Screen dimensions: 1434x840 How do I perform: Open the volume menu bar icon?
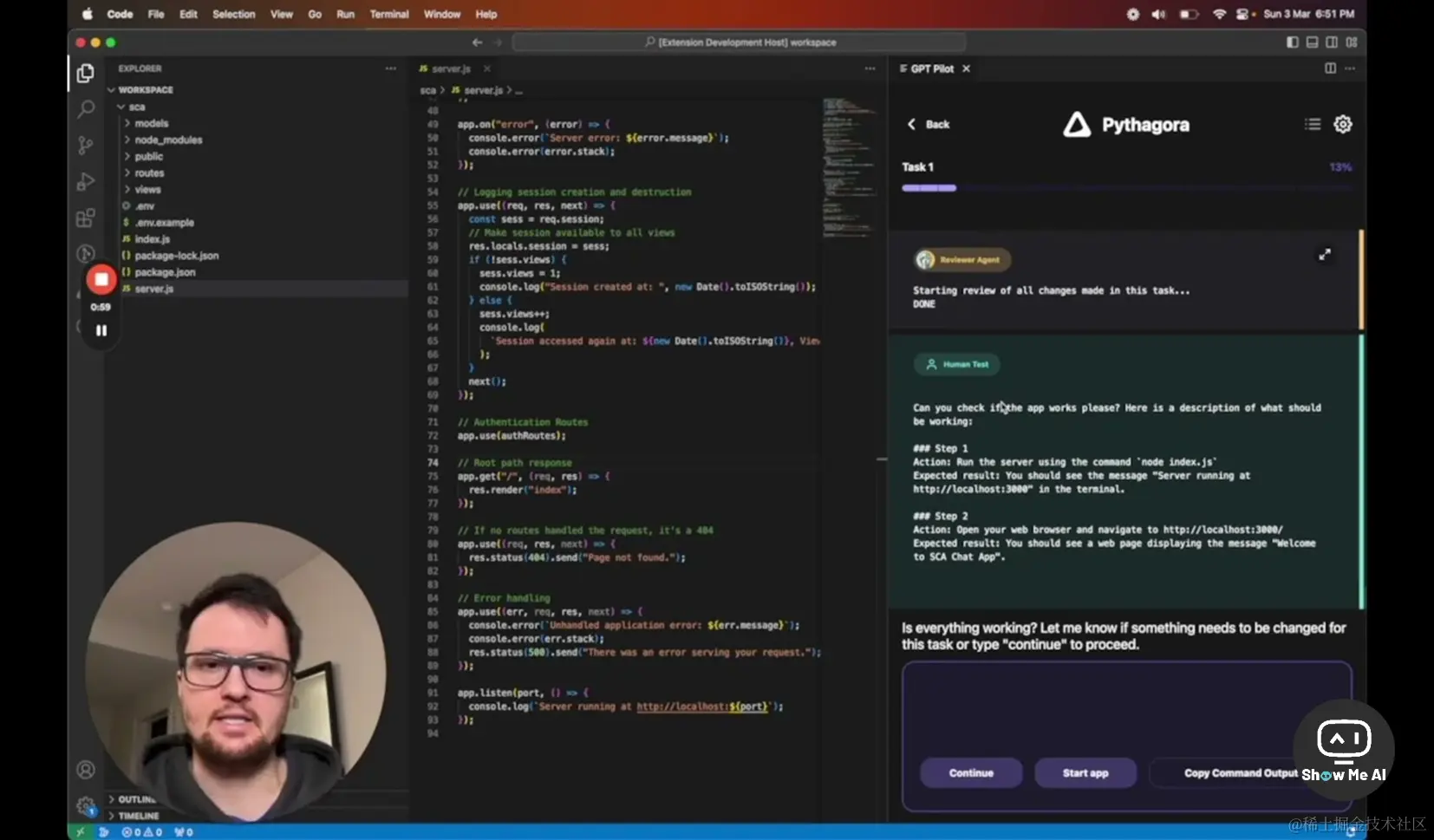[1157, 14]
